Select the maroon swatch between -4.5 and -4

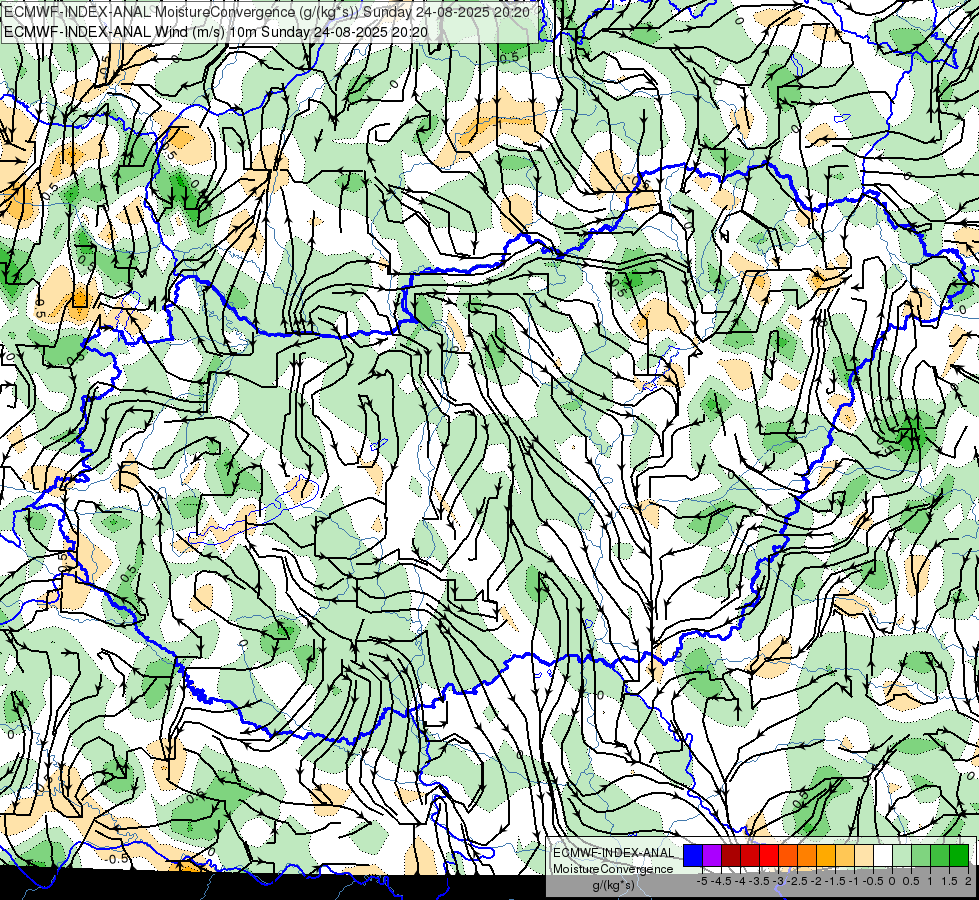coord(731,855)
